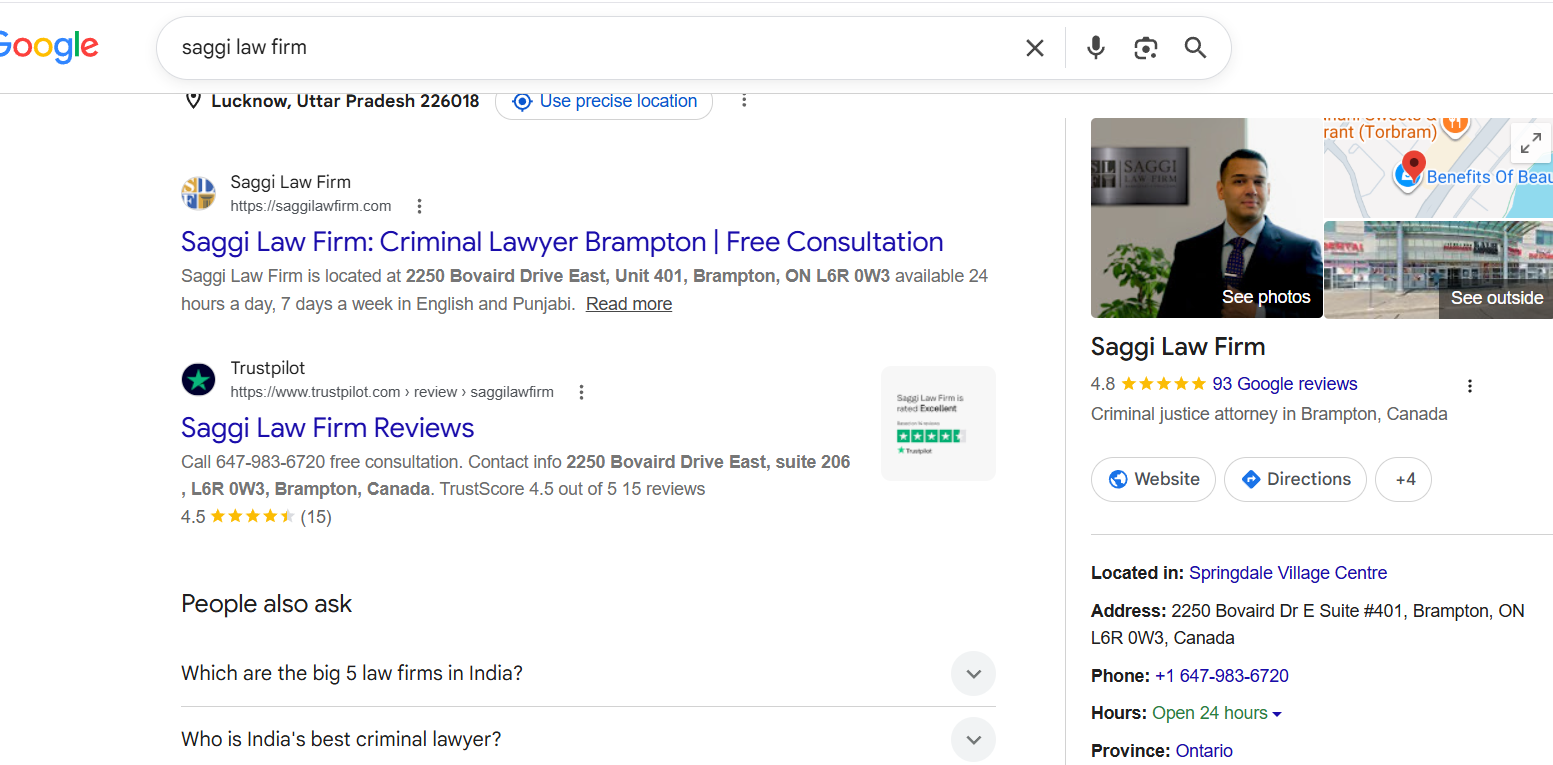Screen dimensions: 1553x765
Task: Call the phone number +1 647-983-6720
Action: [x=1222, y=676]
